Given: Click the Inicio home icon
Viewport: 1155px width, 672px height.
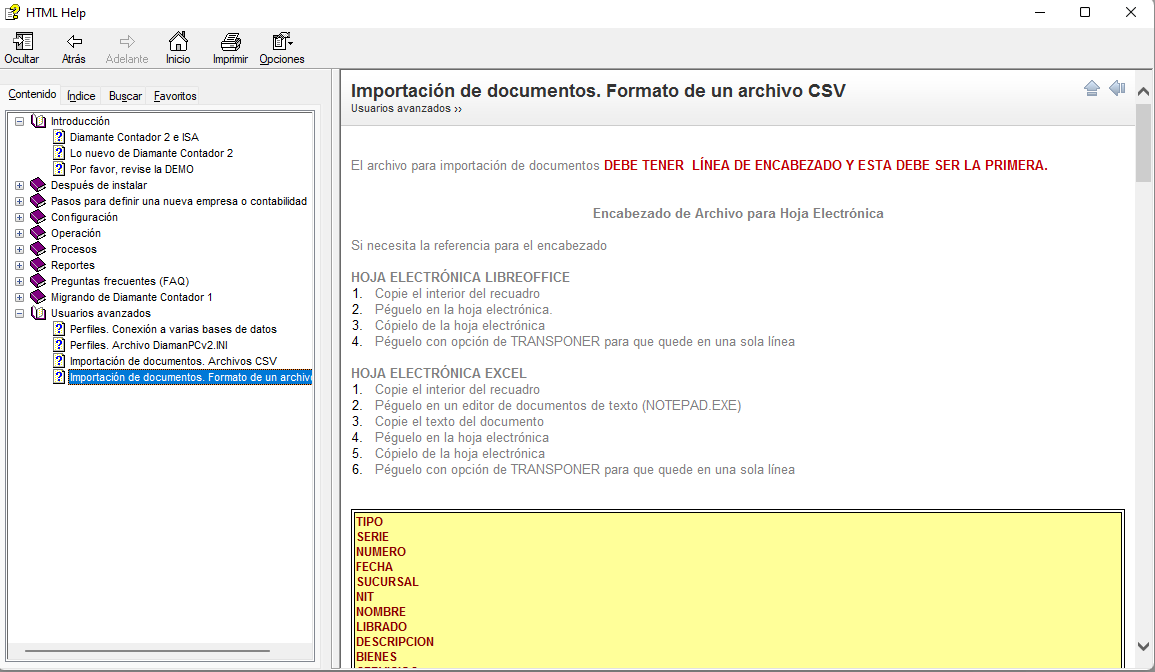Looking at the screenshot, I should click(178, 42).
